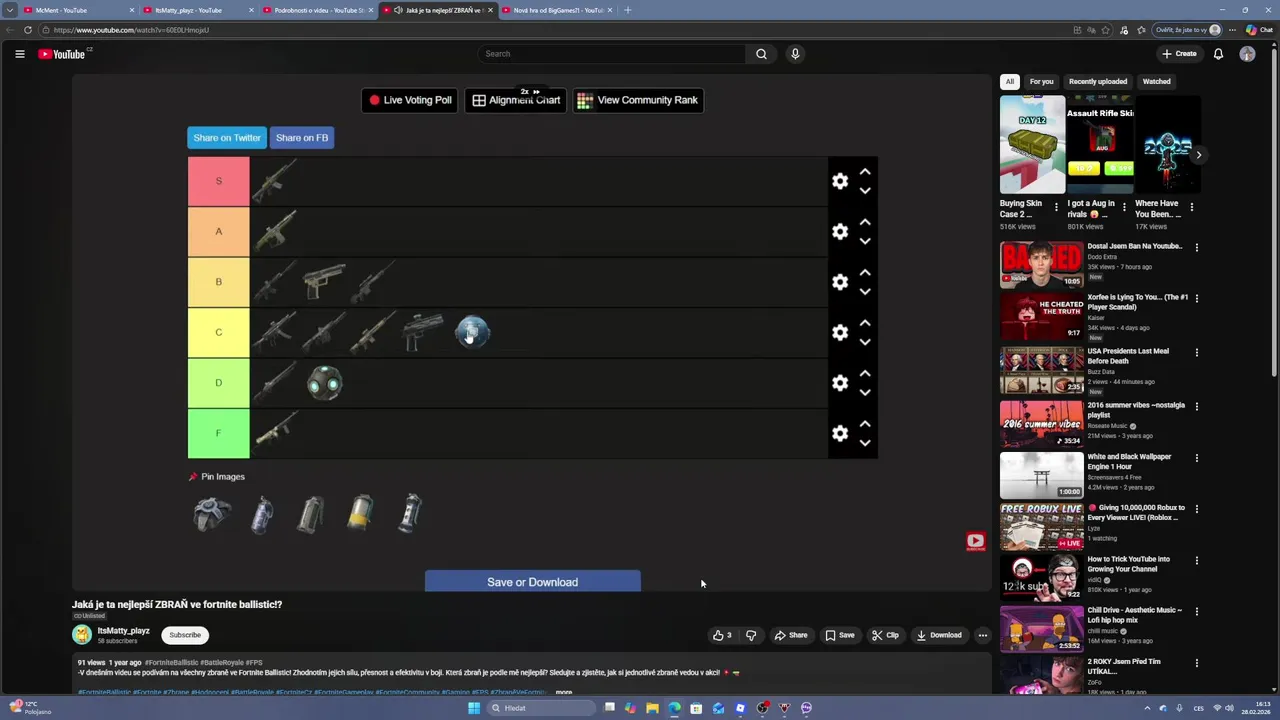Open more actions menu beside Download
This screenshot has width=1280, height=720.
982,635
